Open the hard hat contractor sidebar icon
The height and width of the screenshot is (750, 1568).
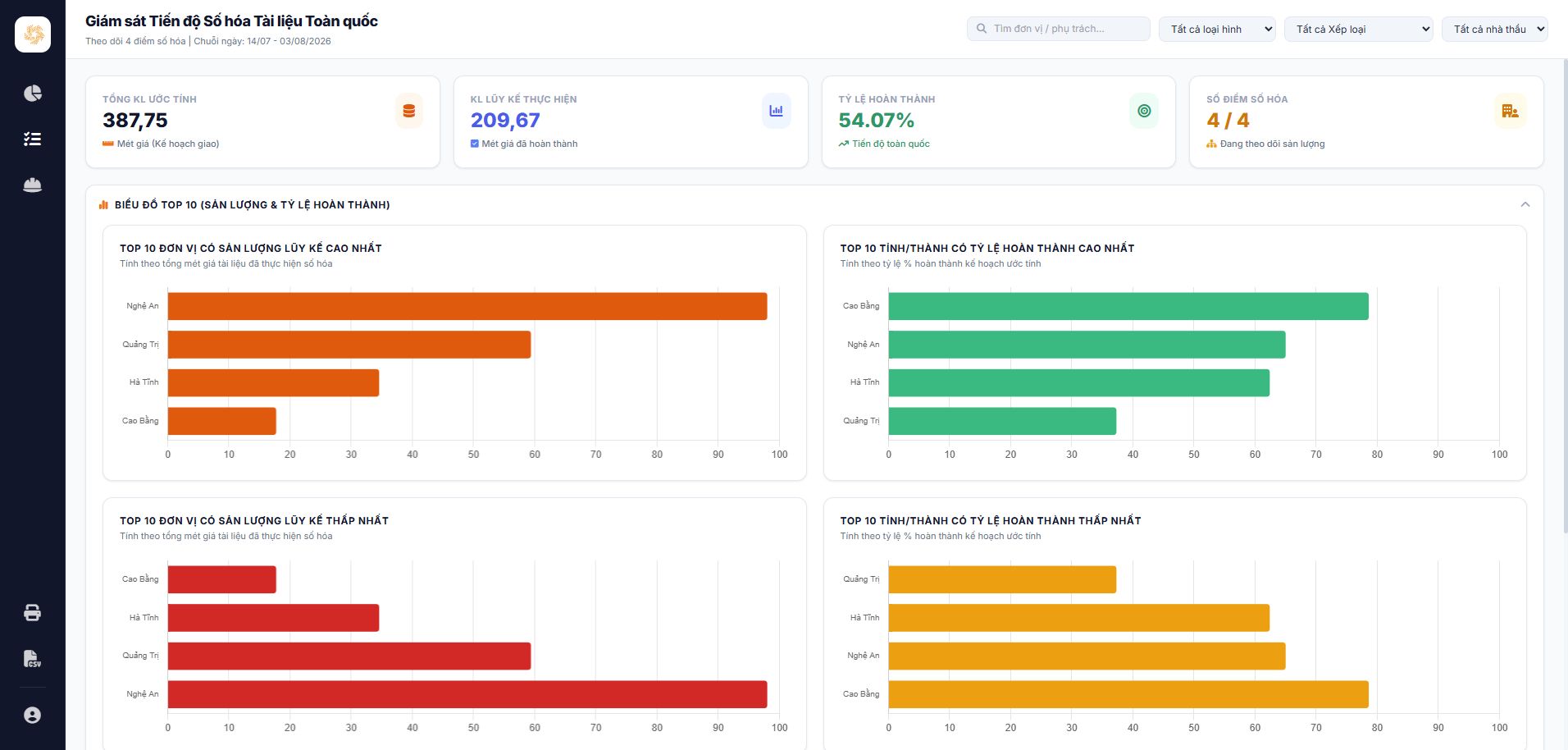(33, 185)
